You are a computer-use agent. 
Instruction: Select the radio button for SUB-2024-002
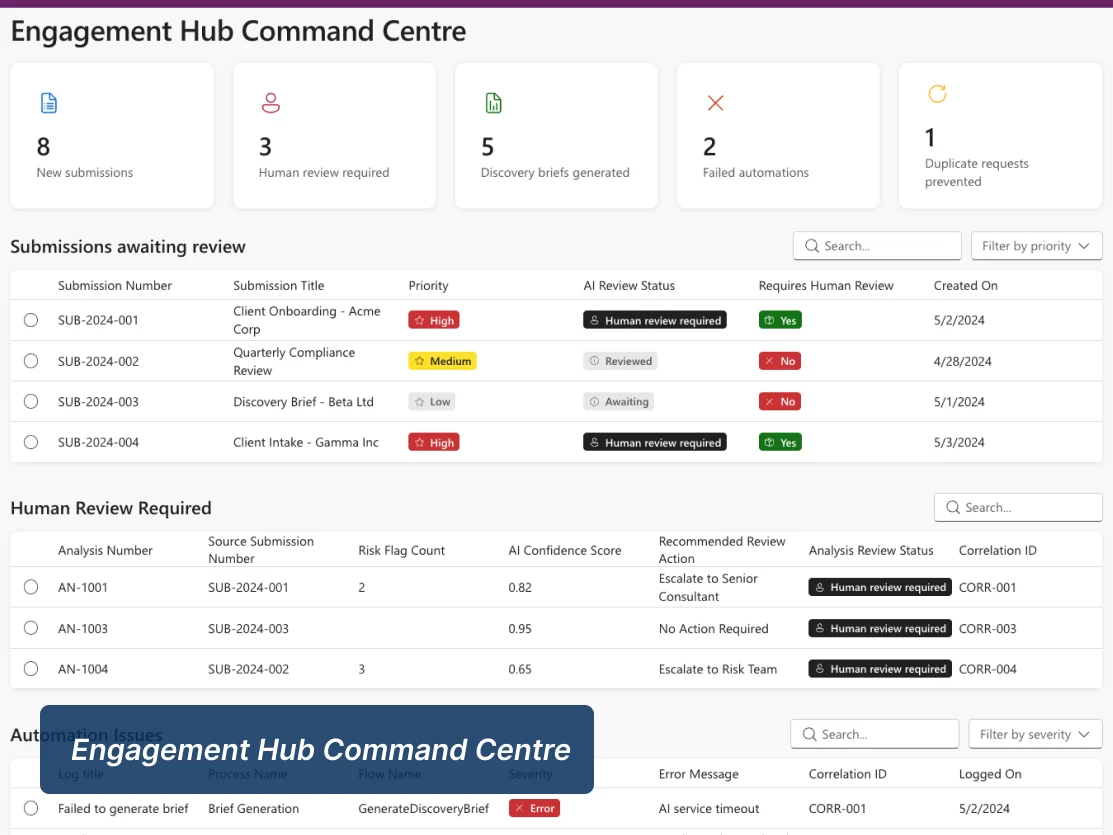click(31, 361)
